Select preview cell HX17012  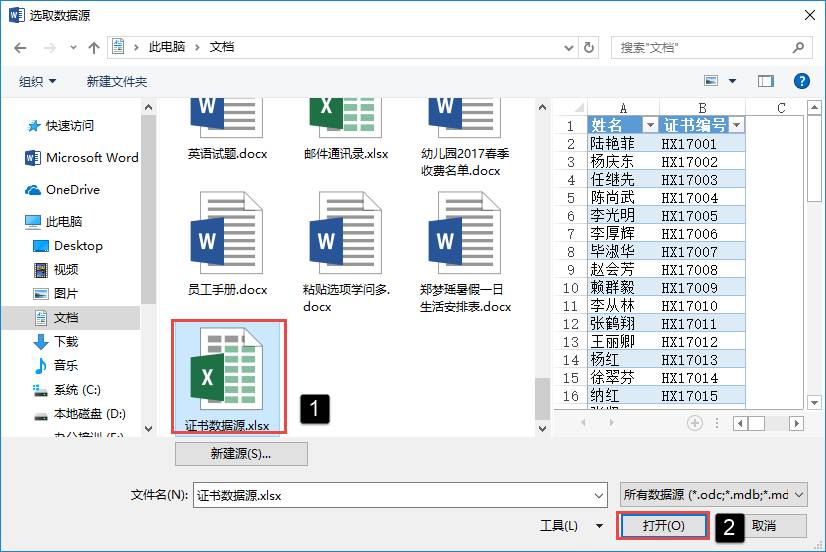tap(702, 341)
